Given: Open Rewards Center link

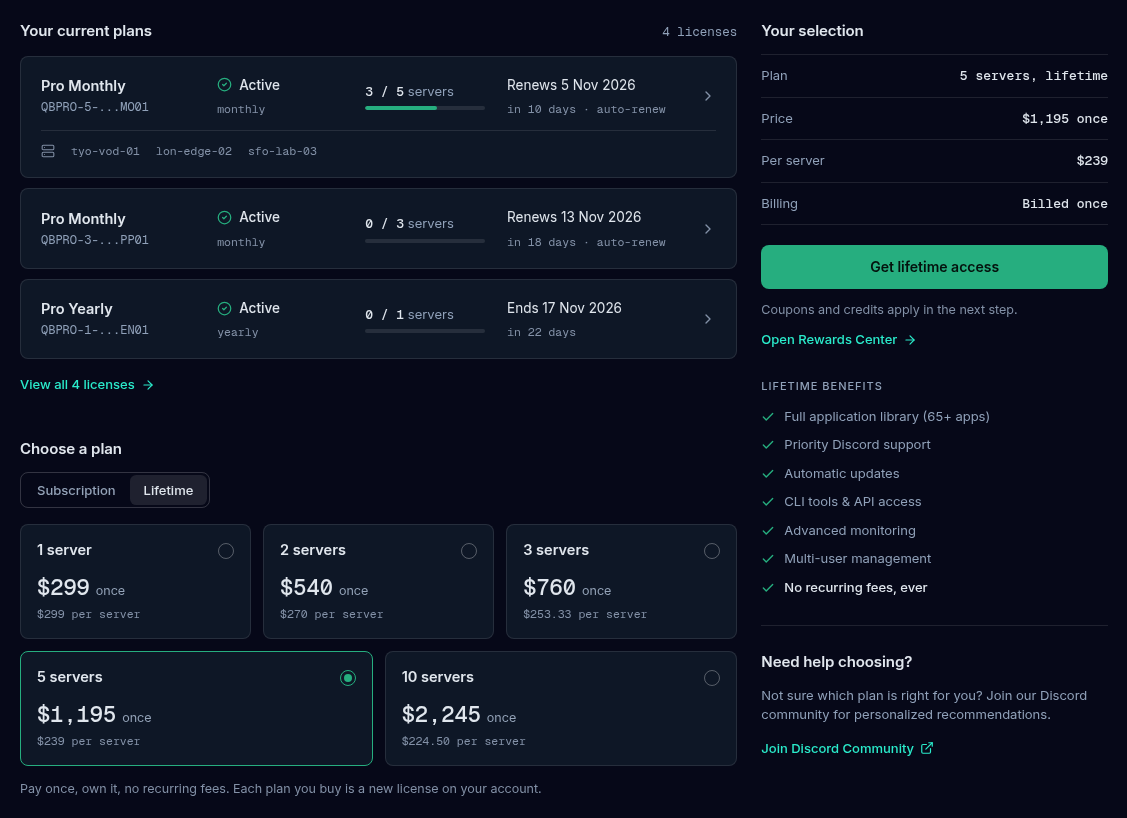Looking at the screenshot, I should pos(838,339).
